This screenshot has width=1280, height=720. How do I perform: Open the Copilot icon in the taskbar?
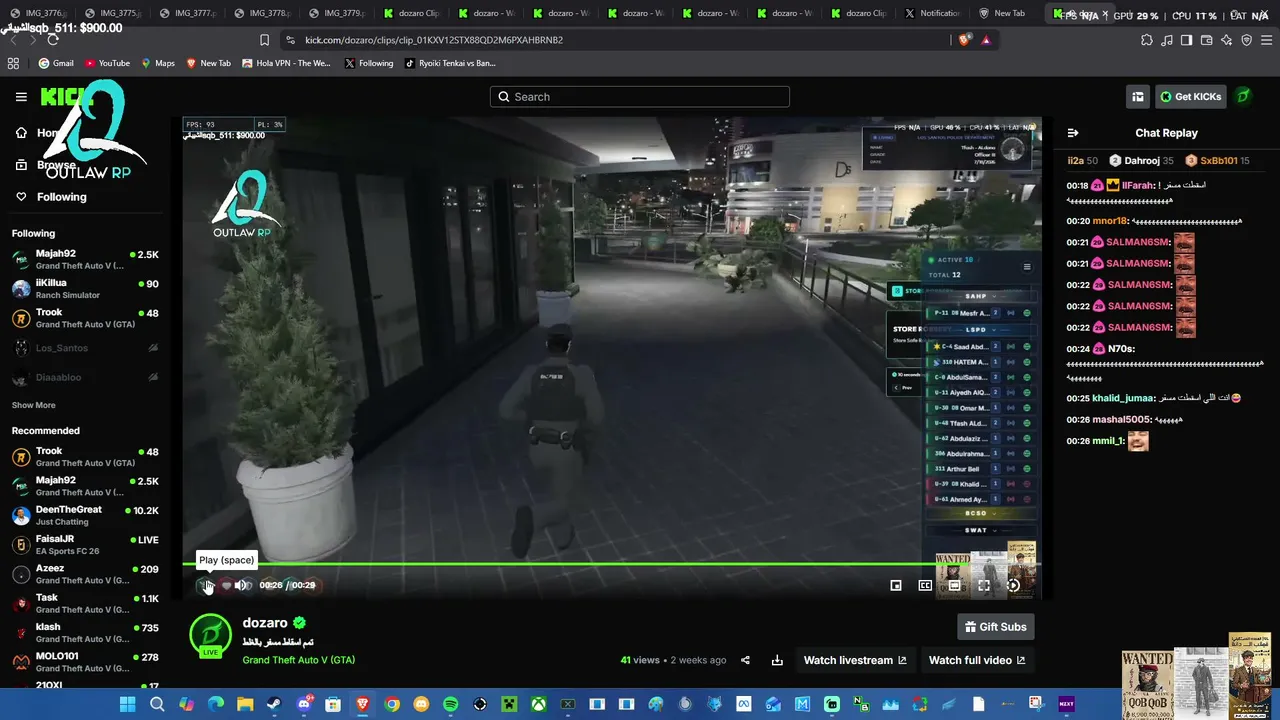(x=186, y=704)
